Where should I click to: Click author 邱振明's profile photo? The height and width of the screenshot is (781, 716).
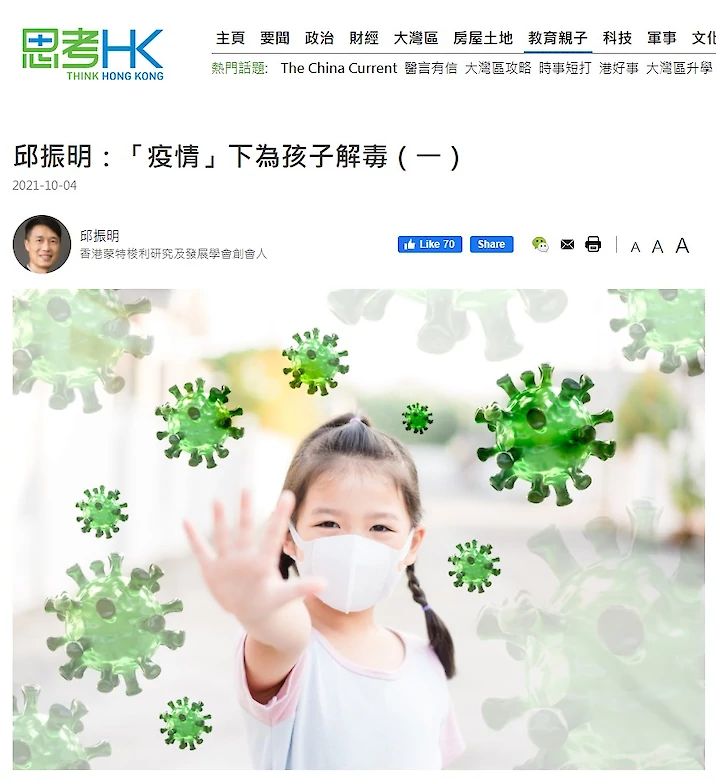(x=42, y=244)
